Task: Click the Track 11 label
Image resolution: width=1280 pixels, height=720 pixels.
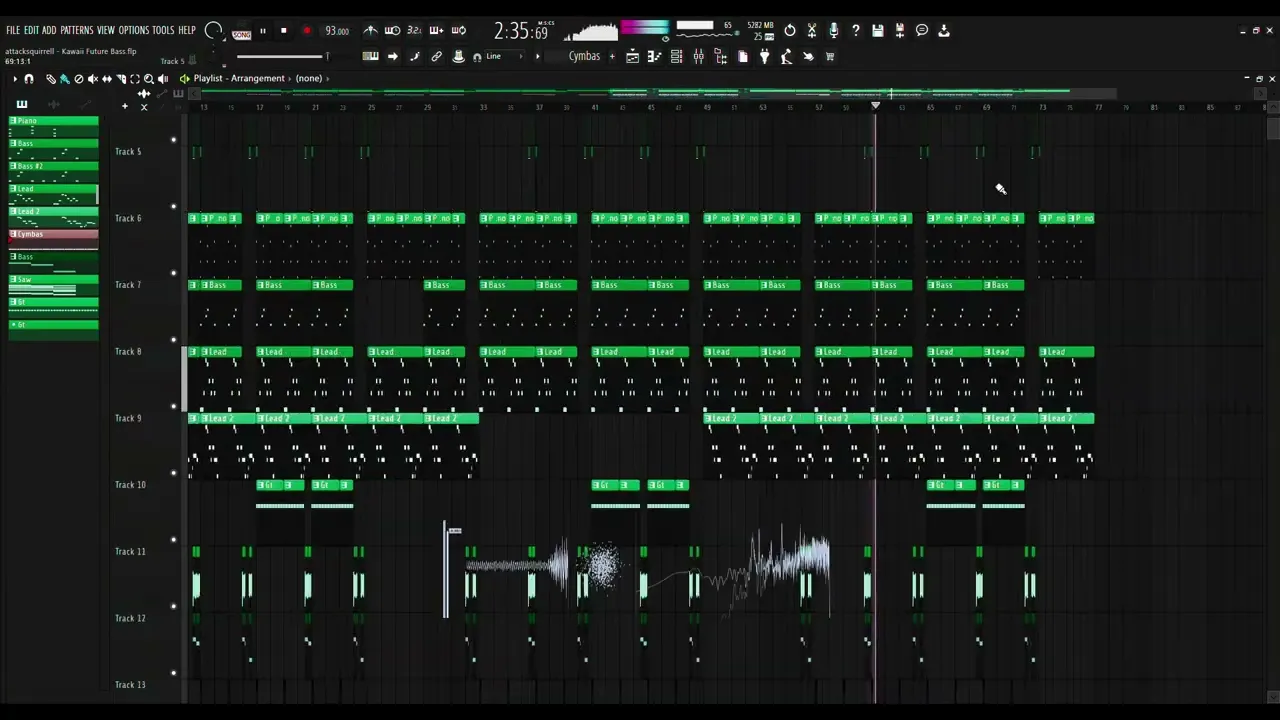Action: tap(130, 552)
